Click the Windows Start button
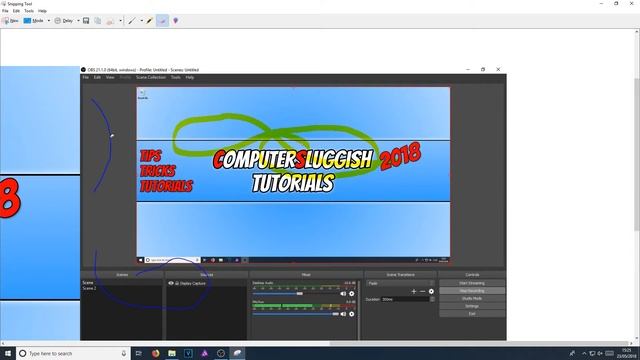This screenshot has height=360, width=640. point(8,353)
